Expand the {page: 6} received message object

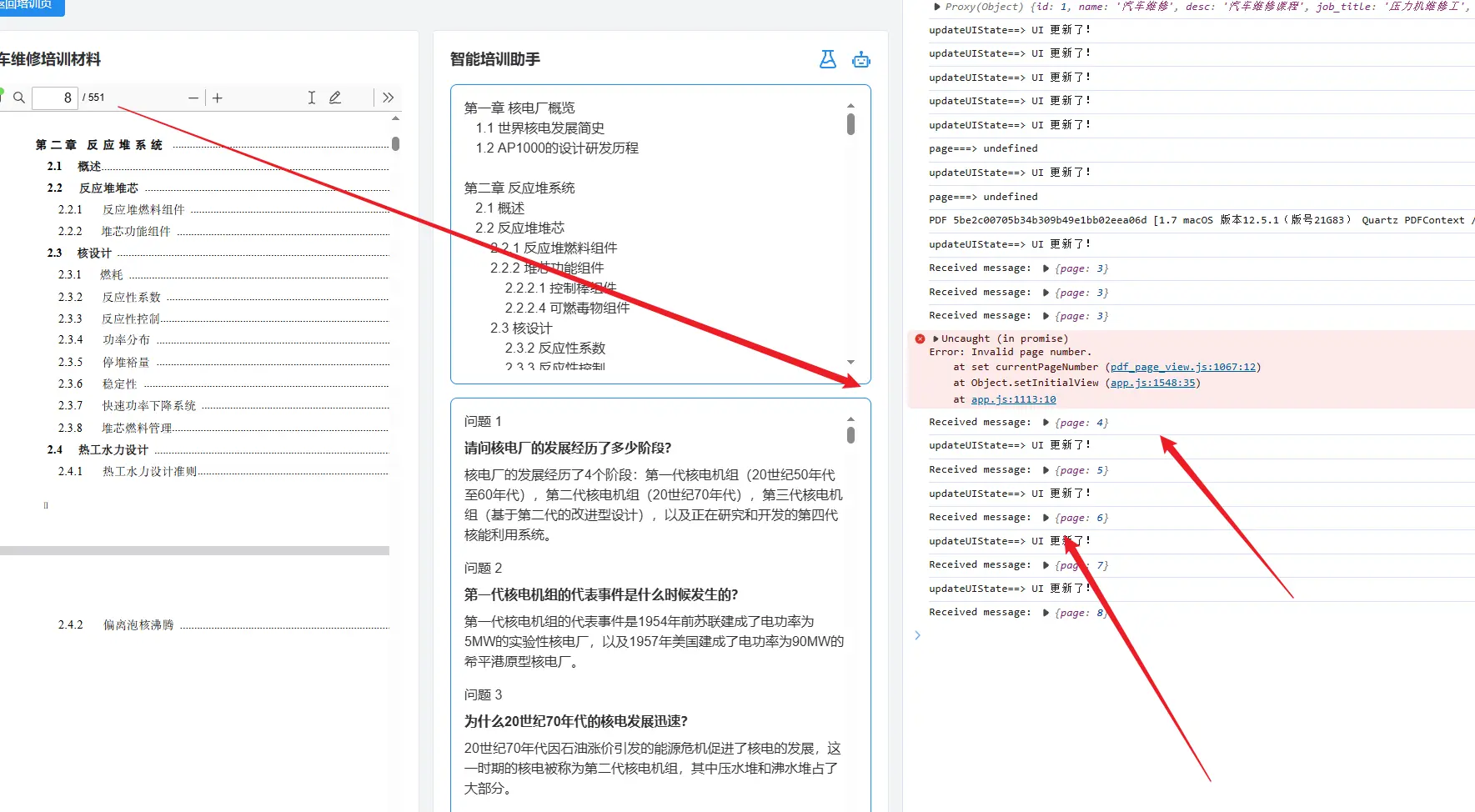[x=1046, y=518]
